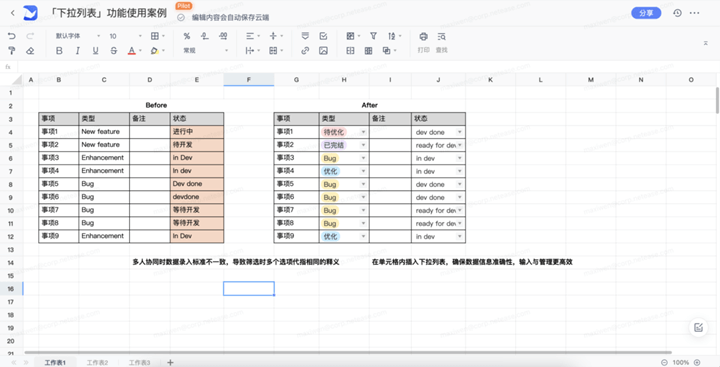Toggle bold formatting
This screenshot has height=367, width=720.
coord(59,51)
